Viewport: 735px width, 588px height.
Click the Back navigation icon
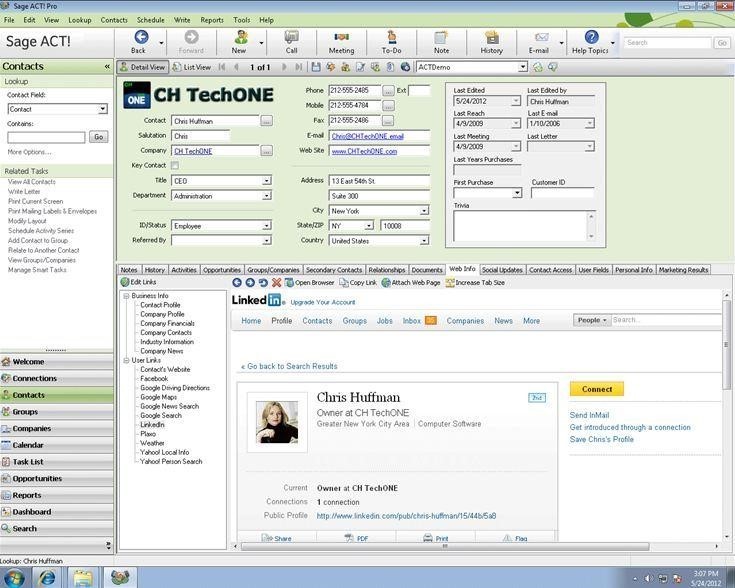click(x=139, y=38)
